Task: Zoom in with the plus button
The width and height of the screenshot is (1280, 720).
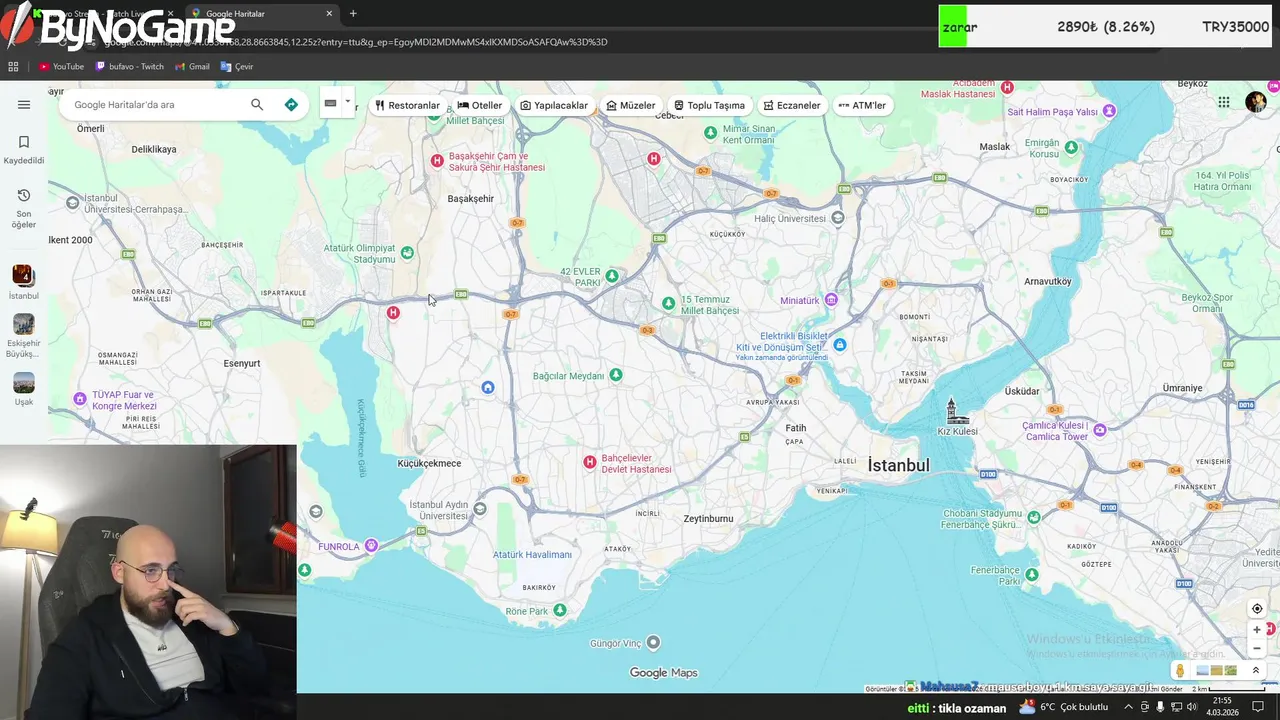Action: pos(1257,630)
